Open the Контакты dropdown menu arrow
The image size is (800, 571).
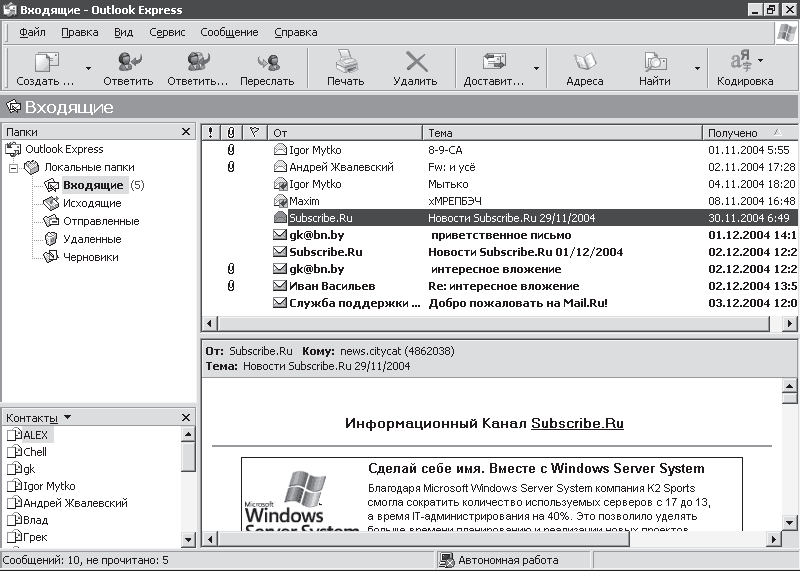point(67,417)
